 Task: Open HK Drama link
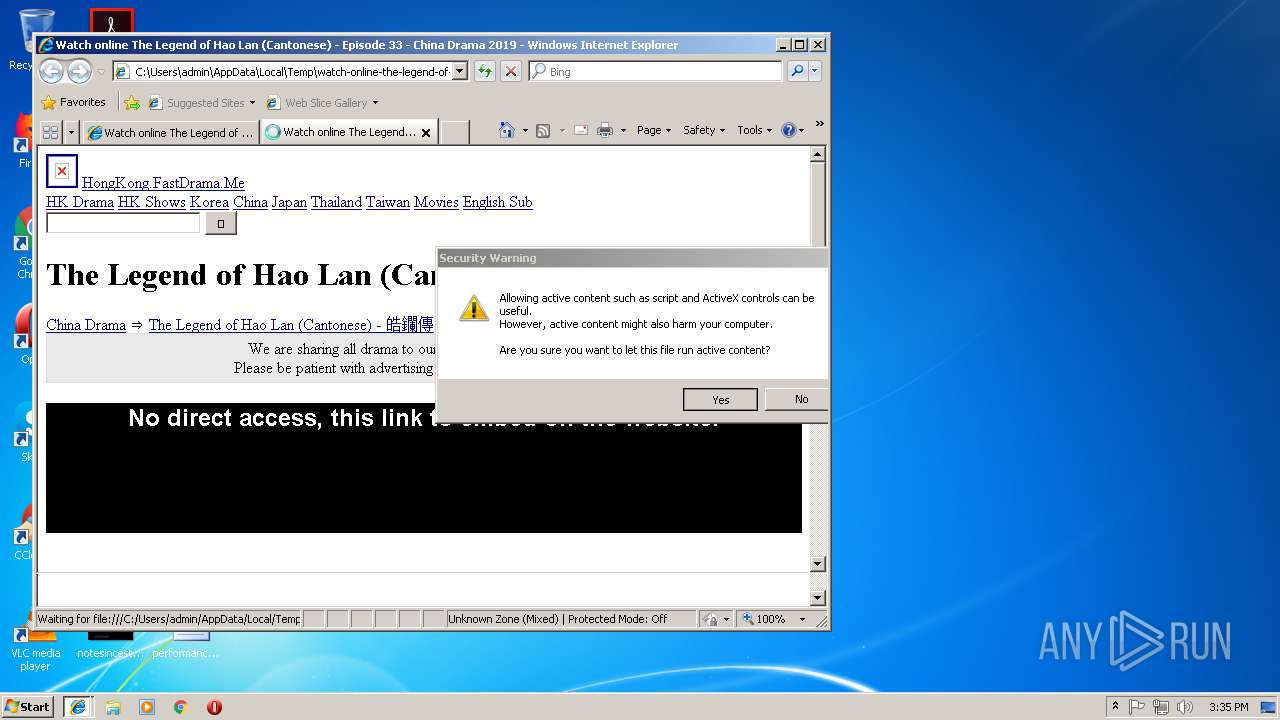tap(80, 202)
